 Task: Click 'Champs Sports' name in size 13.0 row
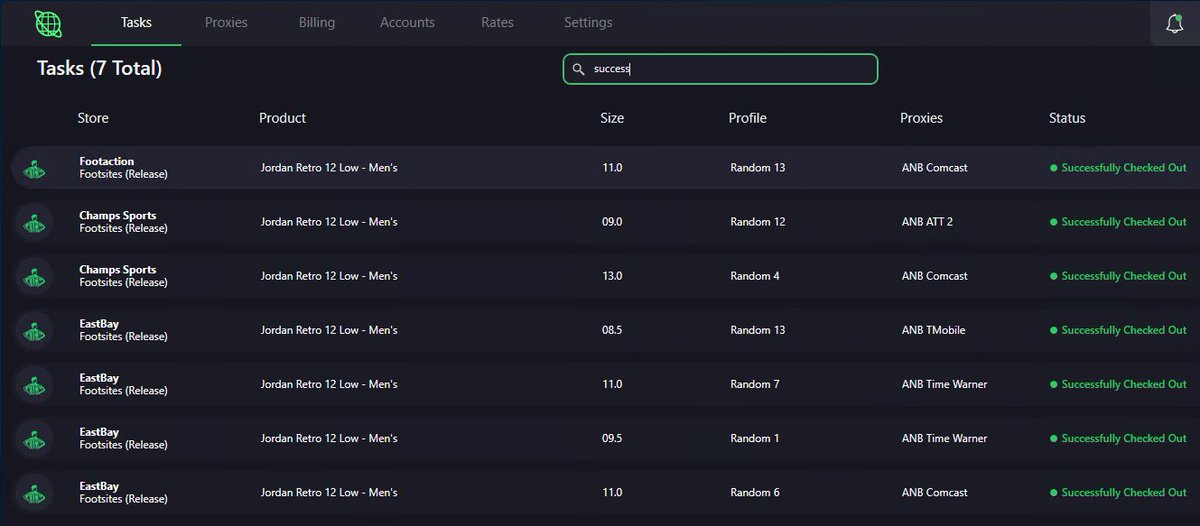pos(118,270)
